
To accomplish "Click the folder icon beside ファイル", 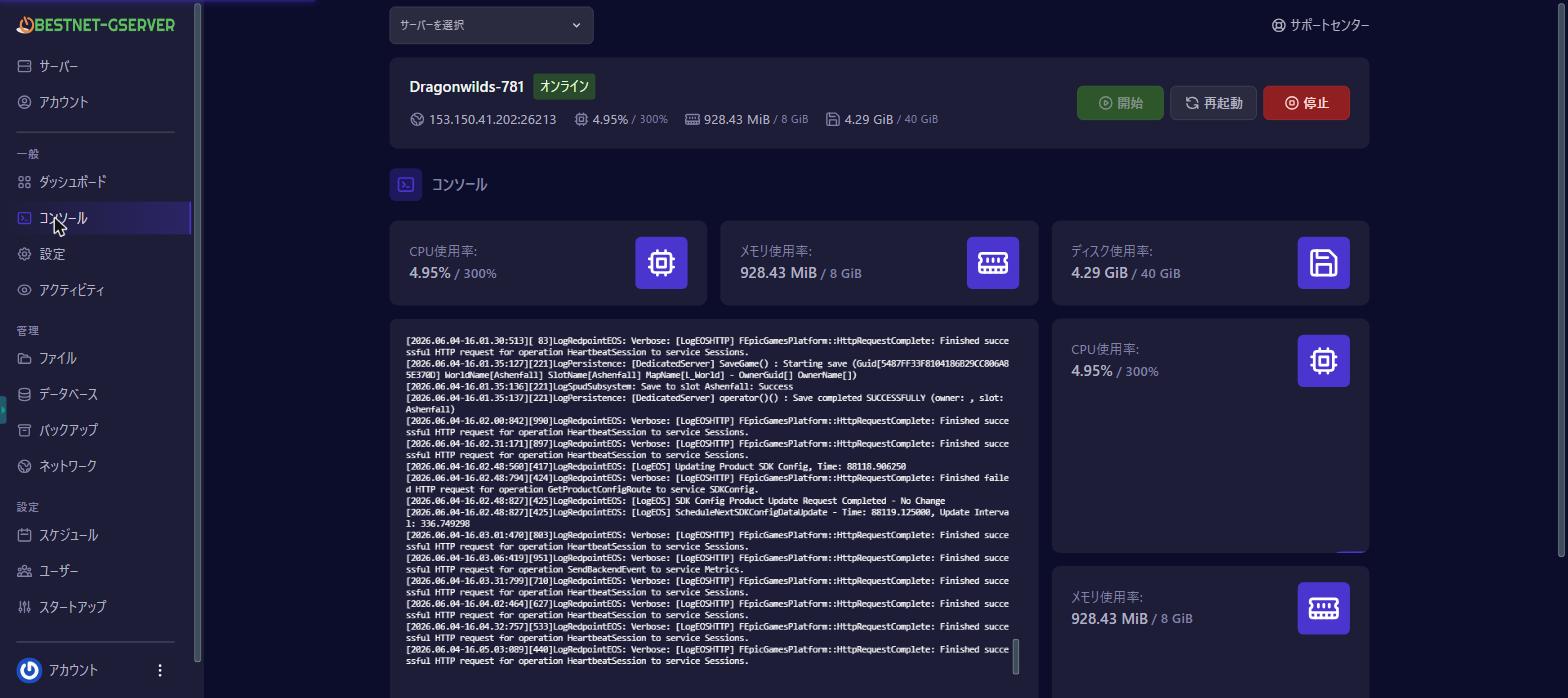I will (24, 358).
